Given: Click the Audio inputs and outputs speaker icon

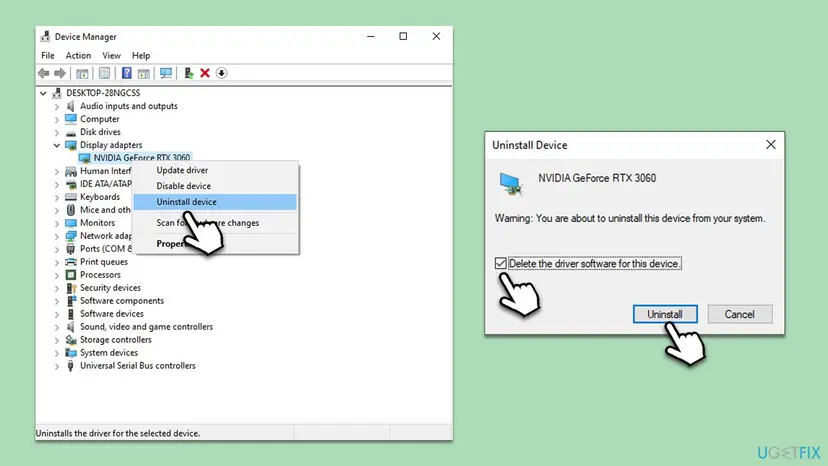Looking at the screenshot, I should (x=71, y=106).
